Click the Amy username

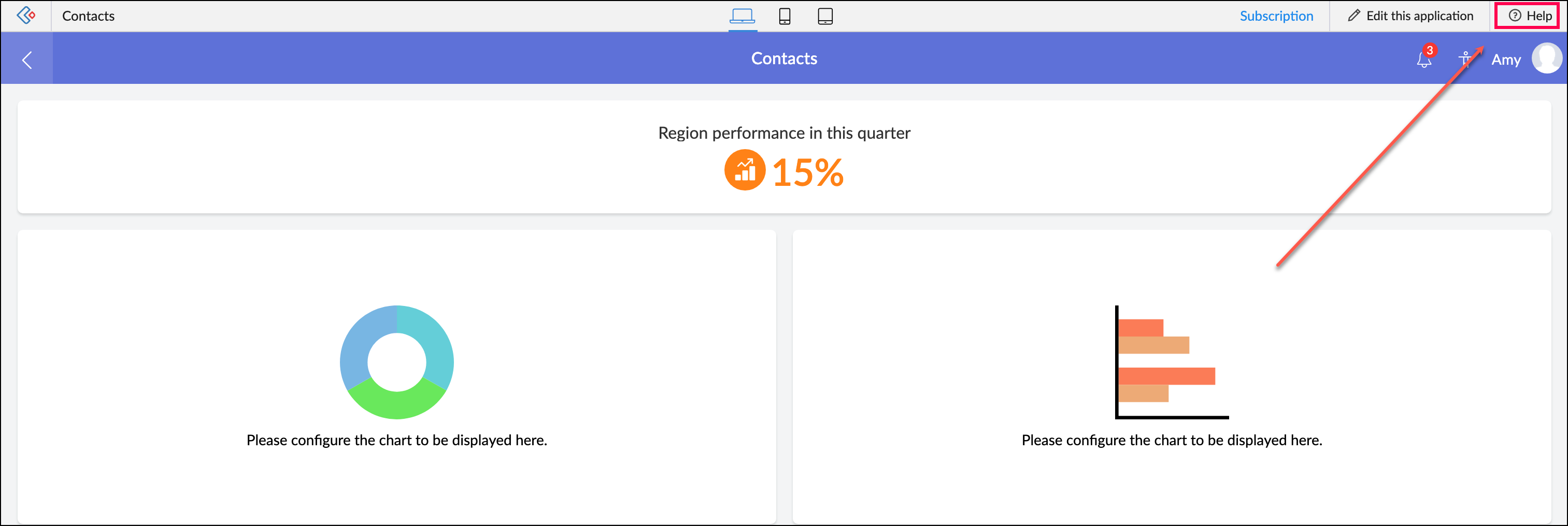point(1505,60)
